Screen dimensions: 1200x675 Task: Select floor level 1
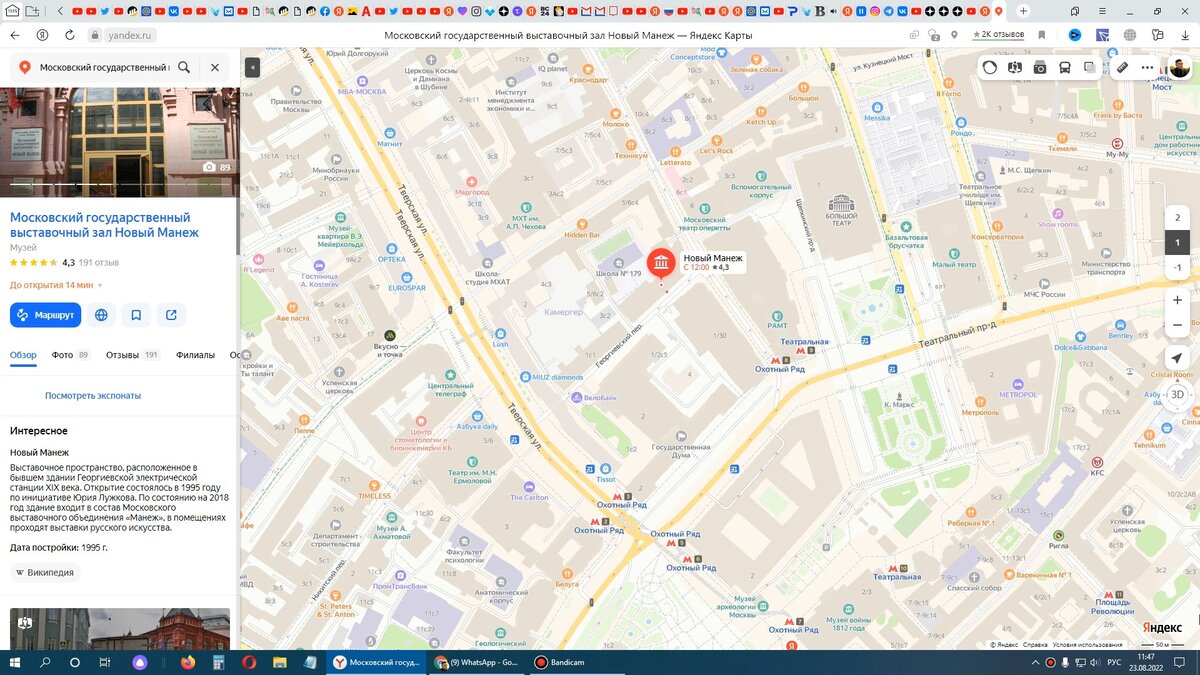click(x=1177, y=242)
